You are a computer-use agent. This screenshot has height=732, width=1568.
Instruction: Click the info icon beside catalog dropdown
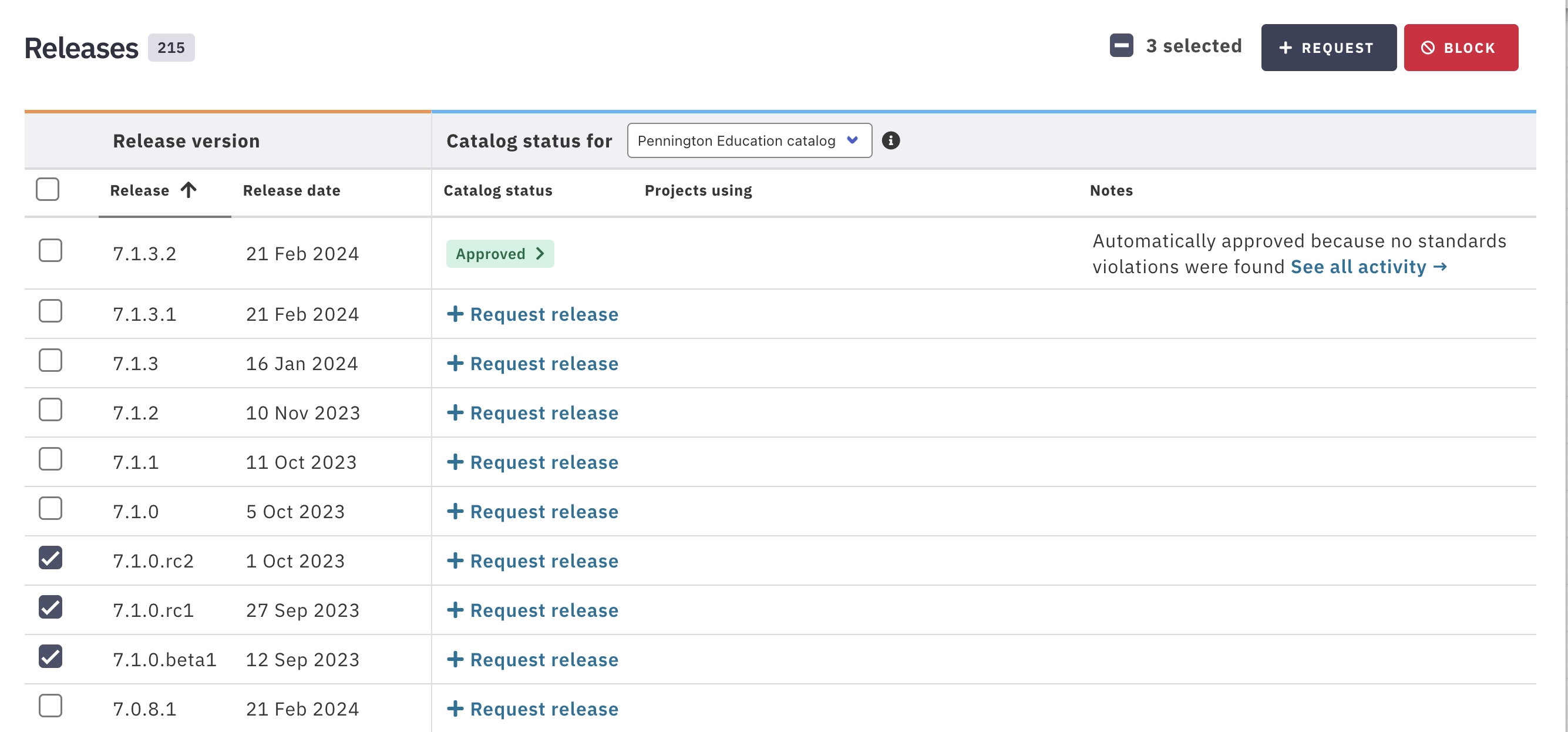pos(890,140)
